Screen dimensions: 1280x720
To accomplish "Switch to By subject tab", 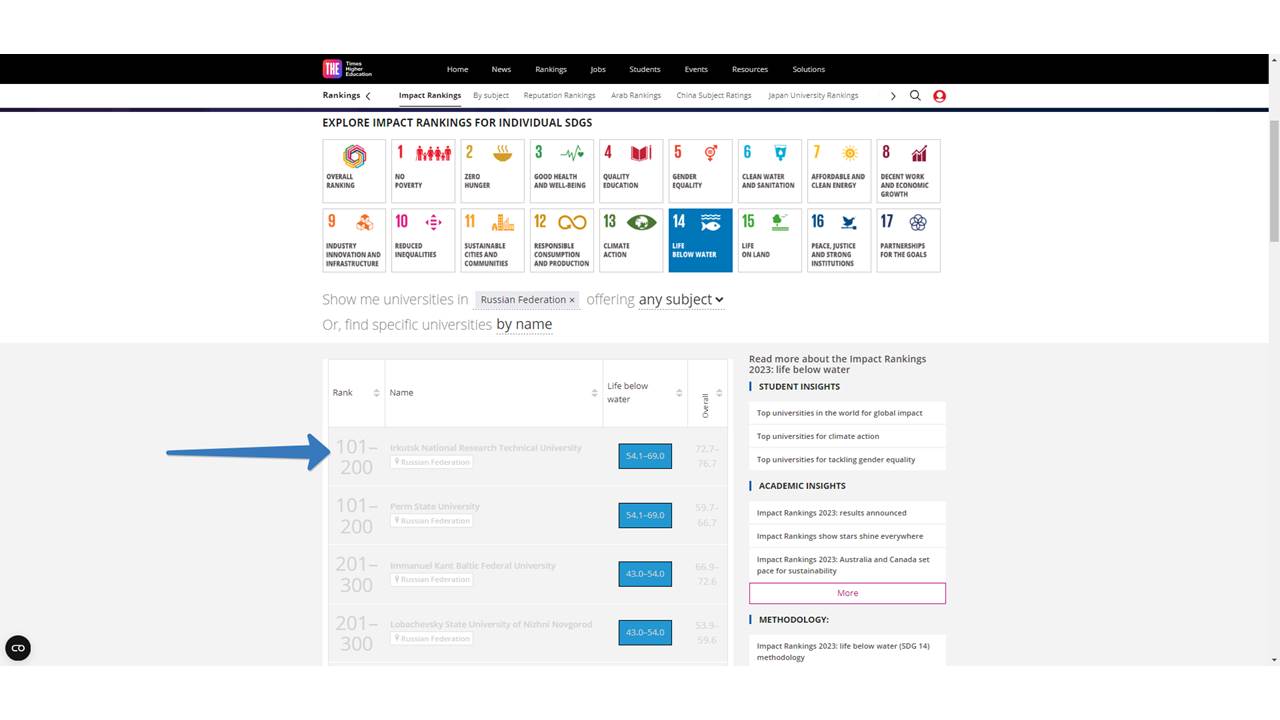I will pos(491,96).
